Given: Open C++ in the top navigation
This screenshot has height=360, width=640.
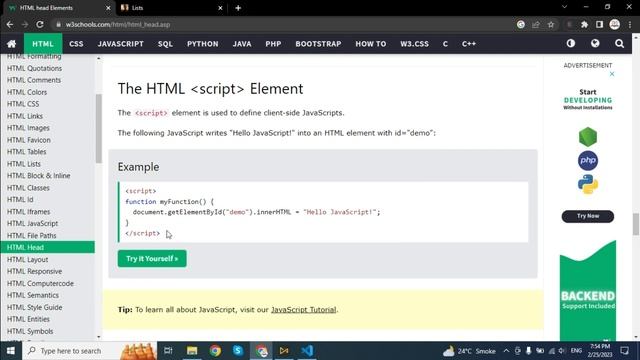Looking at the screenshot, I should tap(469, 44).
